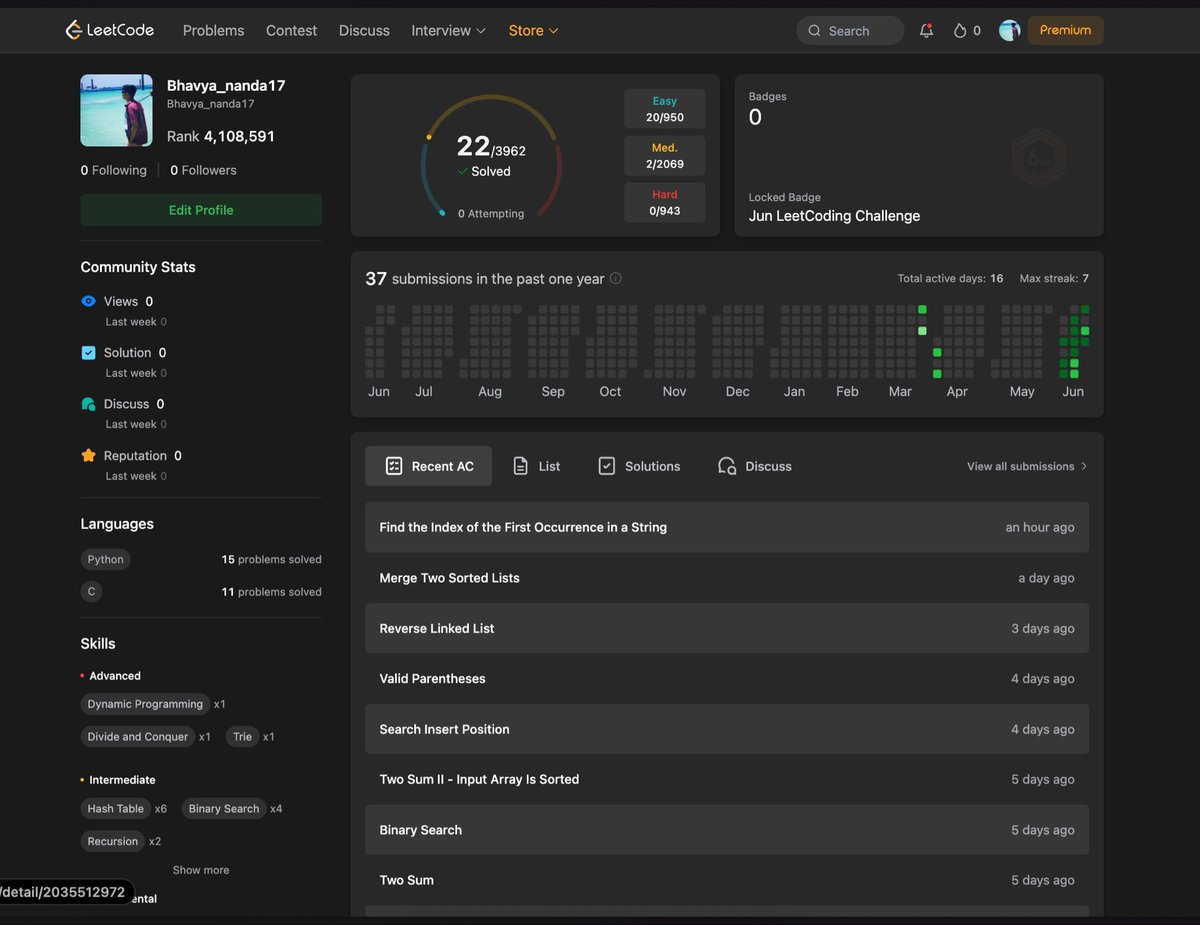Click Divide and Conquer skill tag
This screenshot has height=925, width=1200.
[138, 737]
